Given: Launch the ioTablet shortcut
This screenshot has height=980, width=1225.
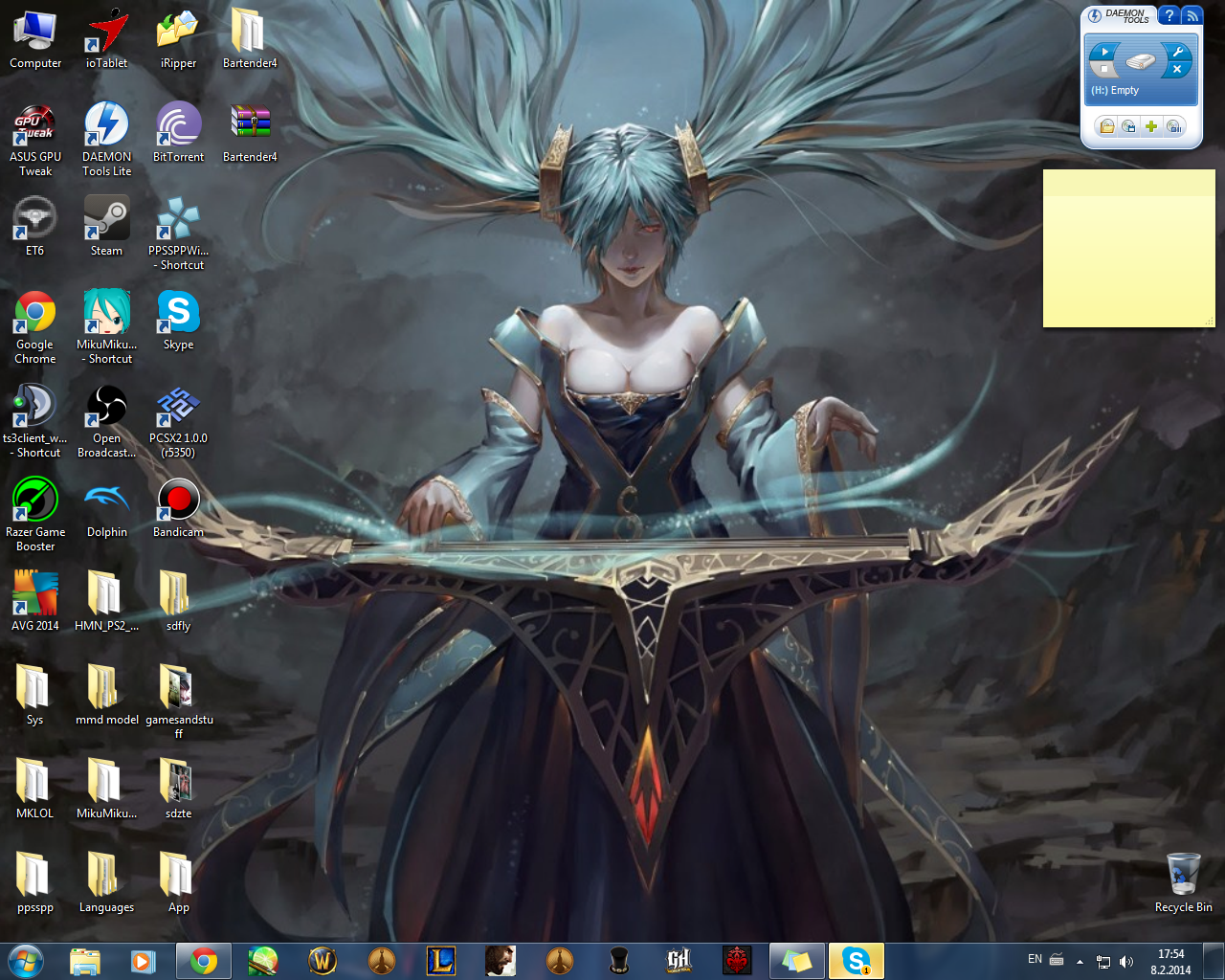Looking at the screenshot, I should [106, 38].
